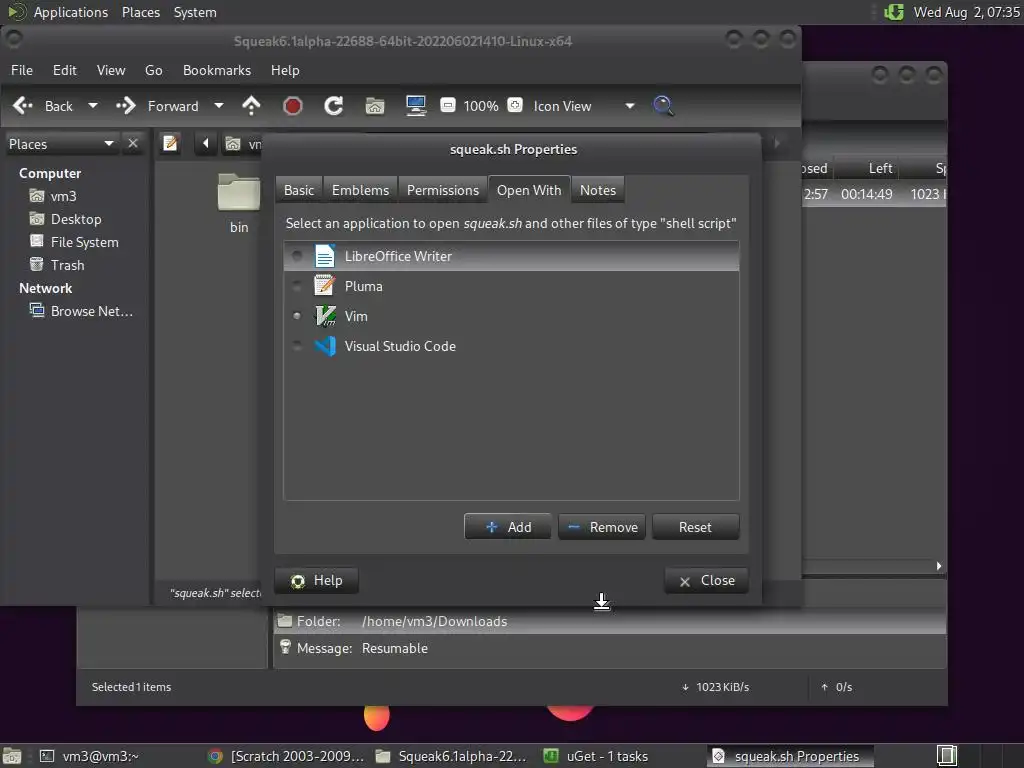The height and width of the screenshot is (768, 1024).
Task: Click the Pluma notepad icon
Action: [325, 286]
